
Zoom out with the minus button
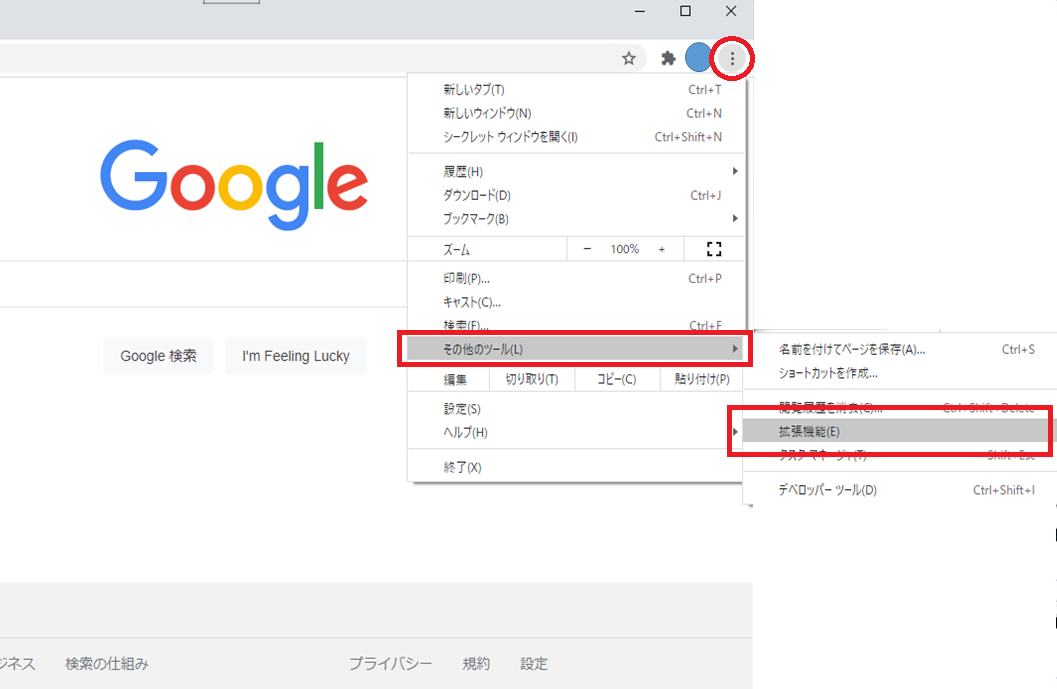click(586, 248)
